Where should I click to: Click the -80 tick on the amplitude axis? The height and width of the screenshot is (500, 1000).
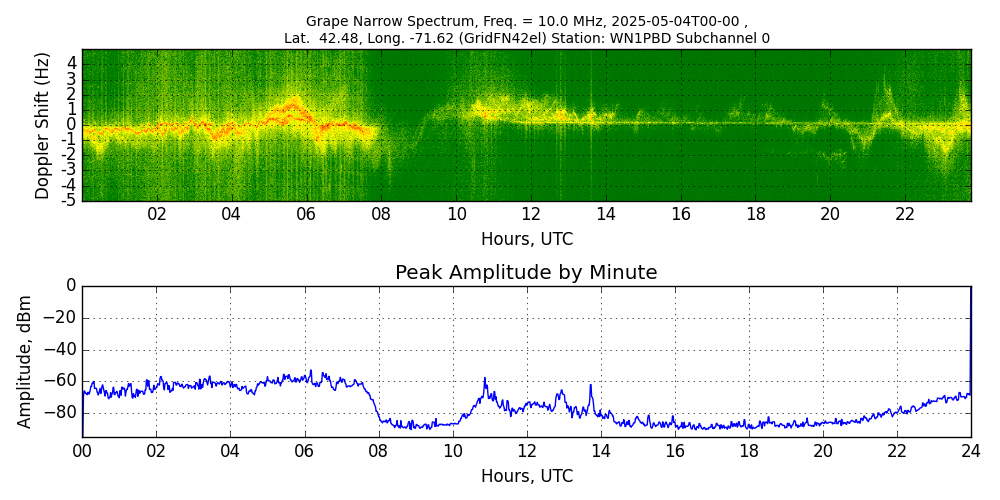(x=62, y=411)
